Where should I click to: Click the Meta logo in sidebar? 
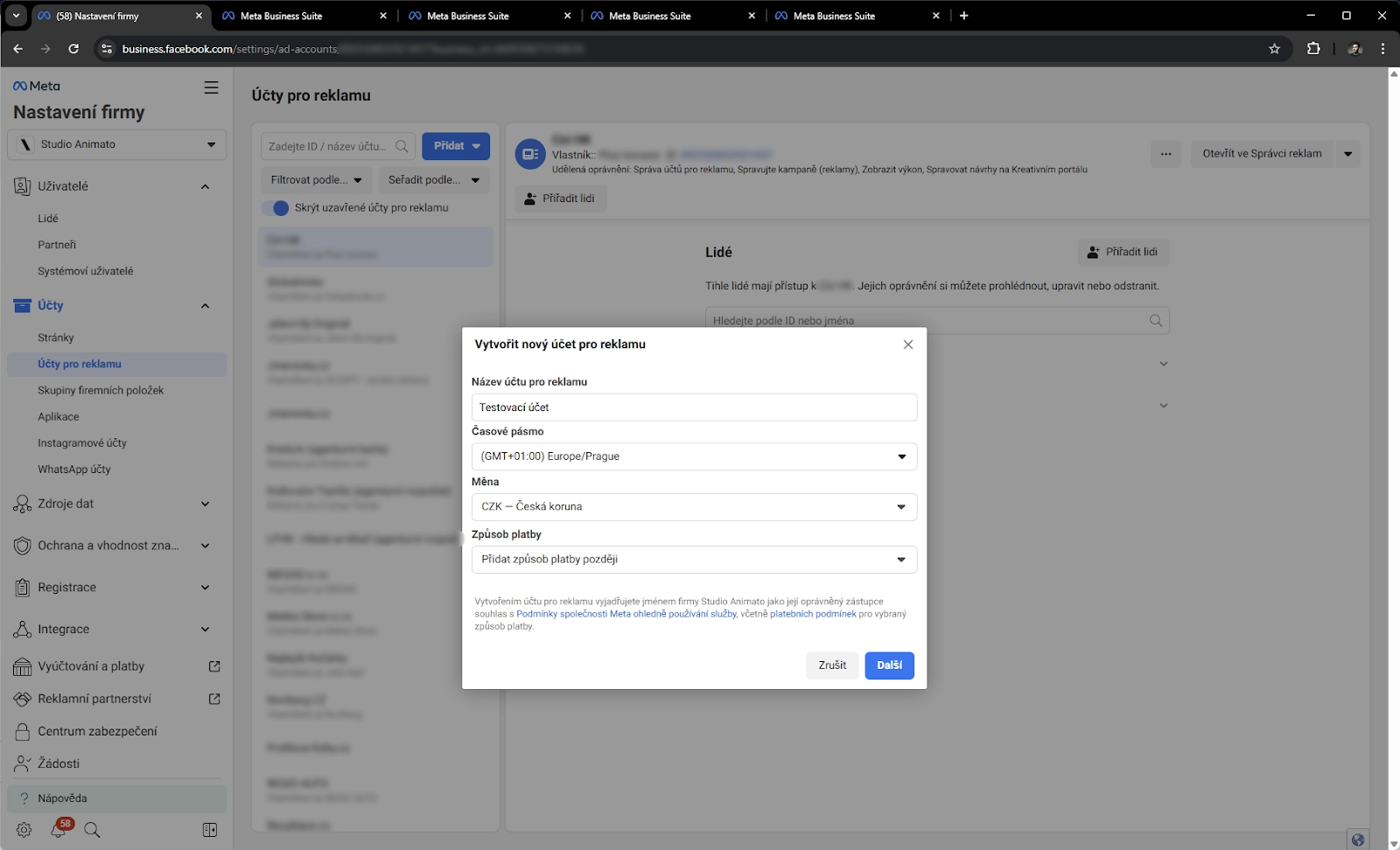point(36,86)
